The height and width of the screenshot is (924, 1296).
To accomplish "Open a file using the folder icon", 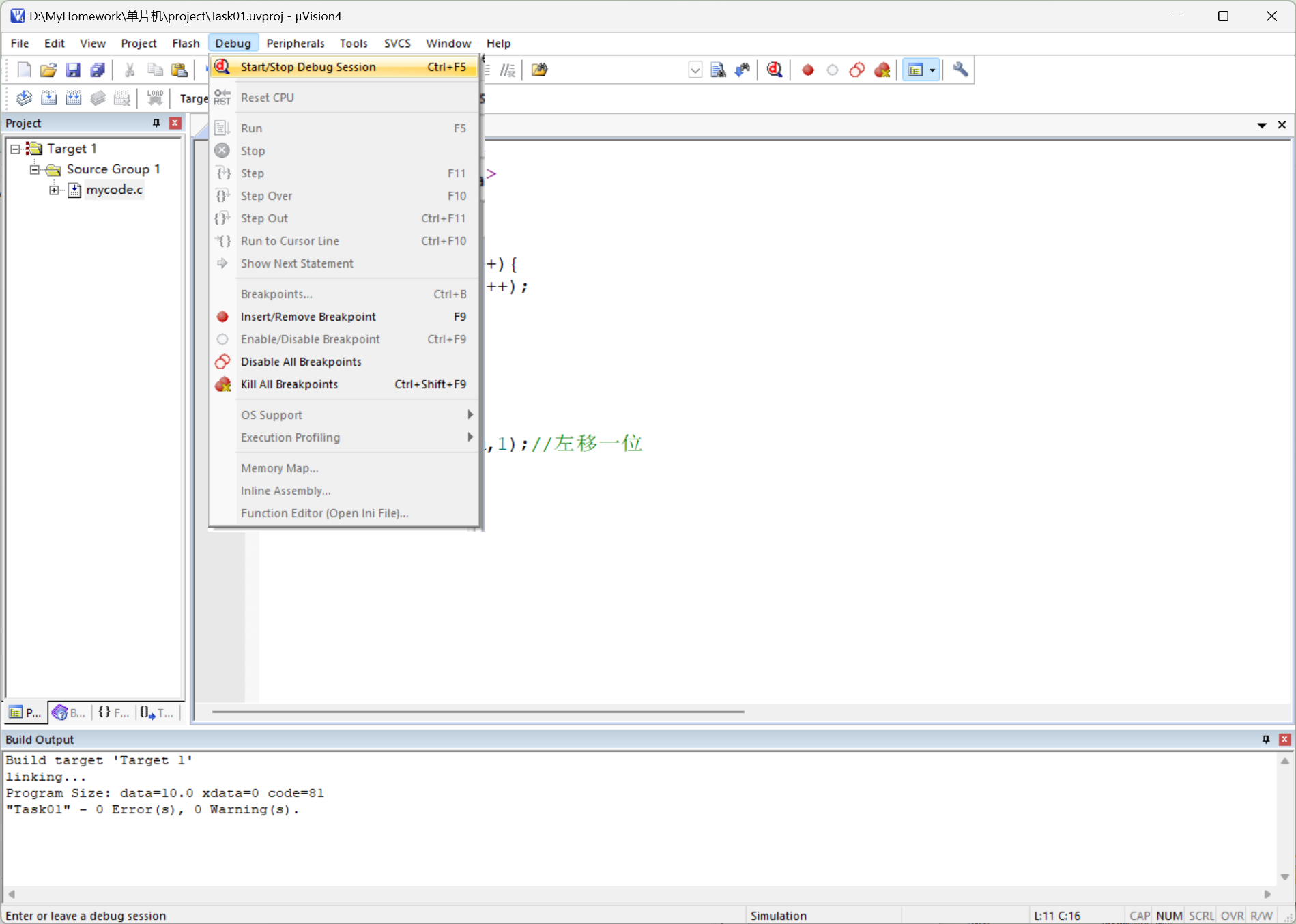I will (x=48, y=70).
